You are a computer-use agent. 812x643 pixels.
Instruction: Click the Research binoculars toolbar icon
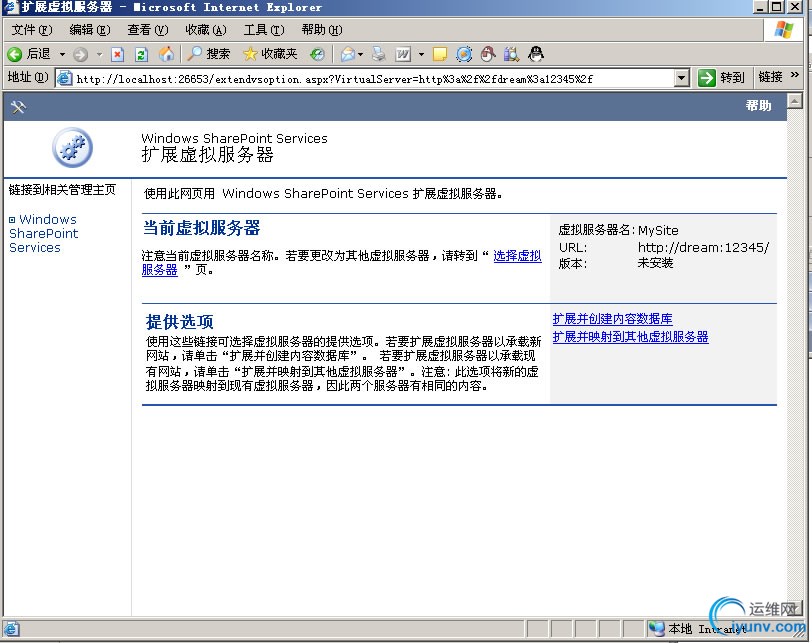(x=512, y=54)
